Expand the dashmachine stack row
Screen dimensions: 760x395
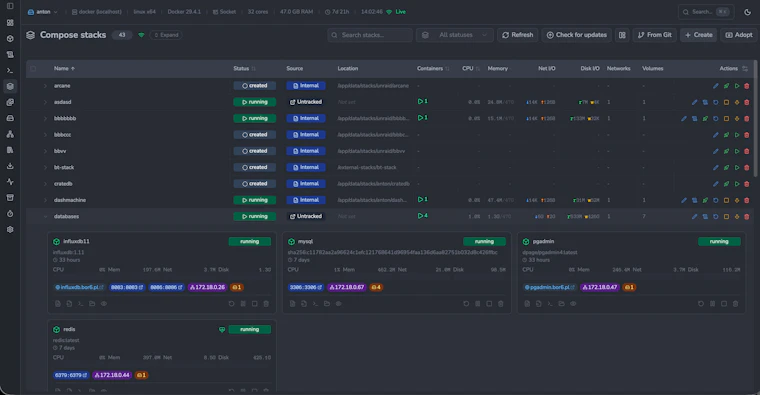coord(46,200)
